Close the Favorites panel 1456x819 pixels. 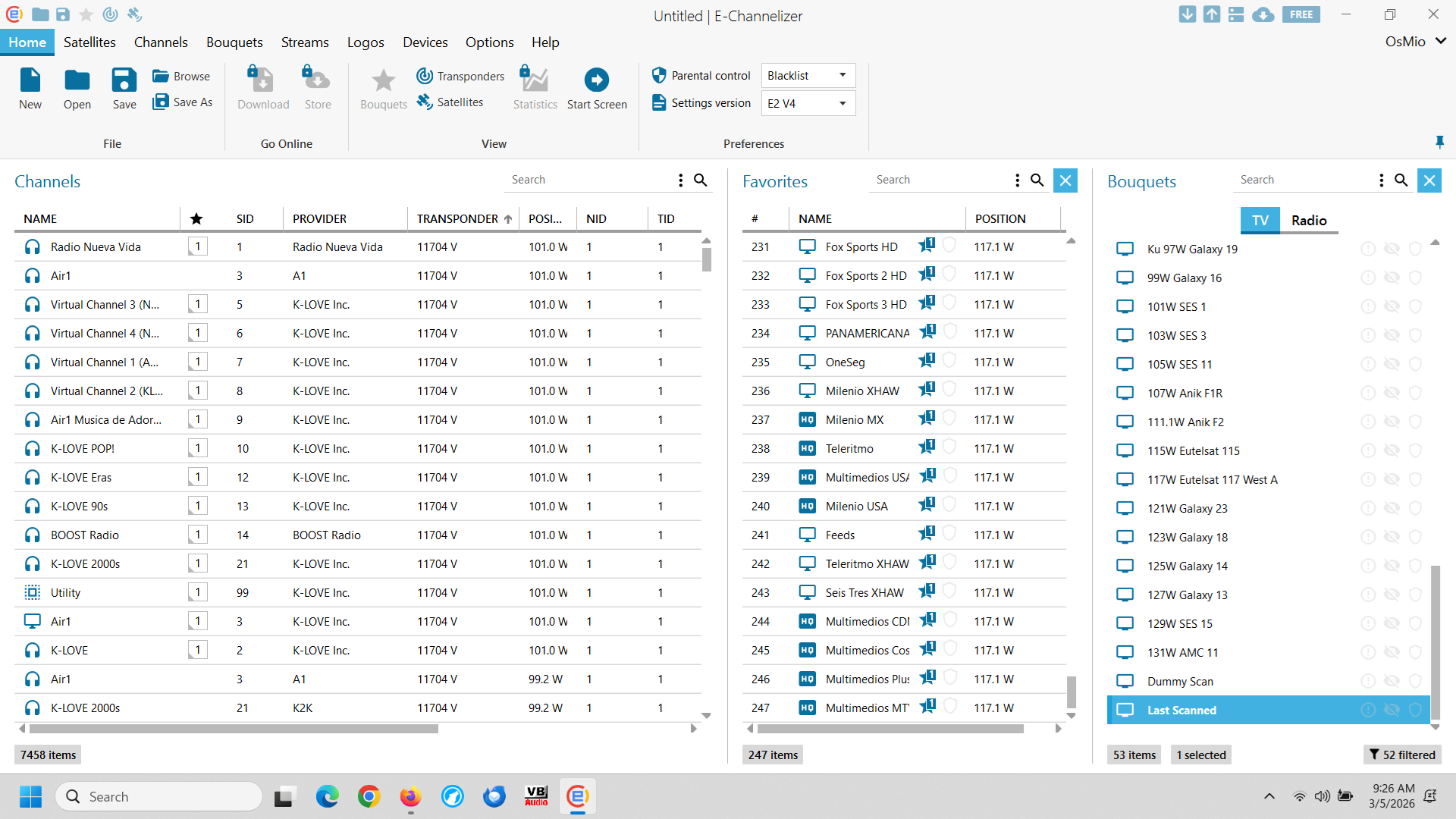[1065, 180]
